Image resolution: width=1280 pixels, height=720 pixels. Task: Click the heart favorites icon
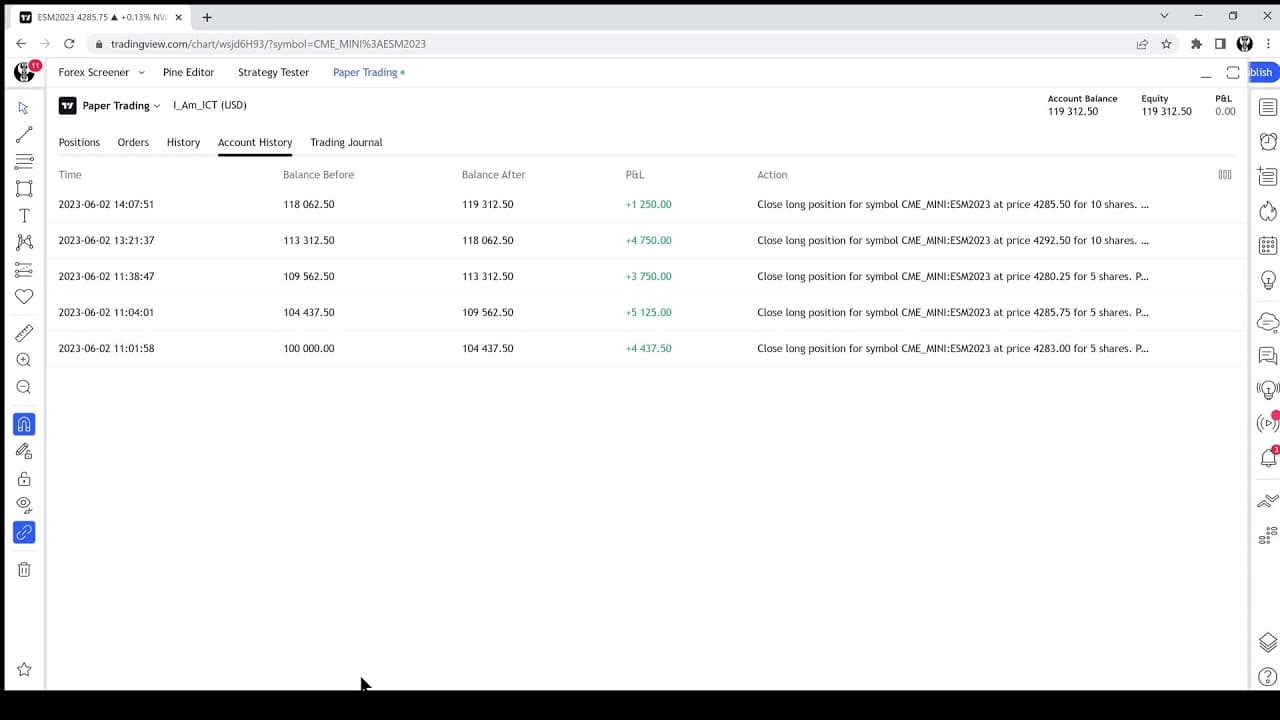pos(24,296)
